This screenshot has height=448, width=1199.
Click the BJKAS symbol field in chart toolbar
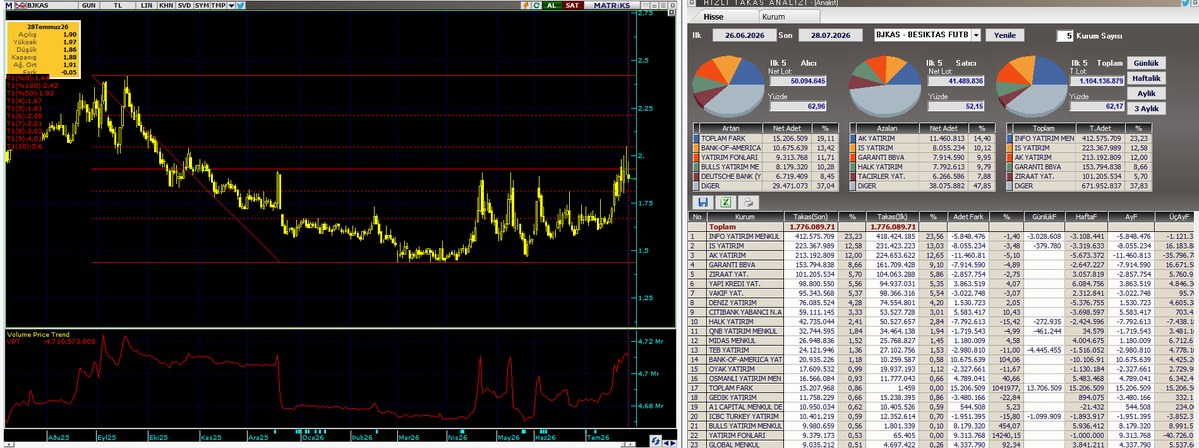click(x=50, y=5)
